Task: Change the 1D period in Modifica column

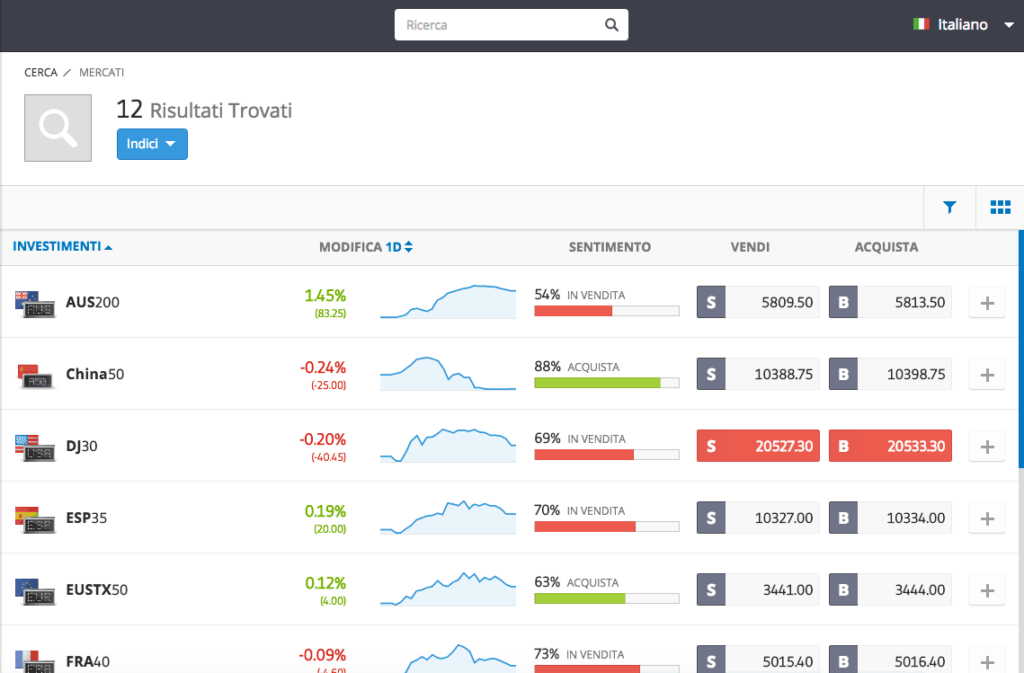Action: 399,247
